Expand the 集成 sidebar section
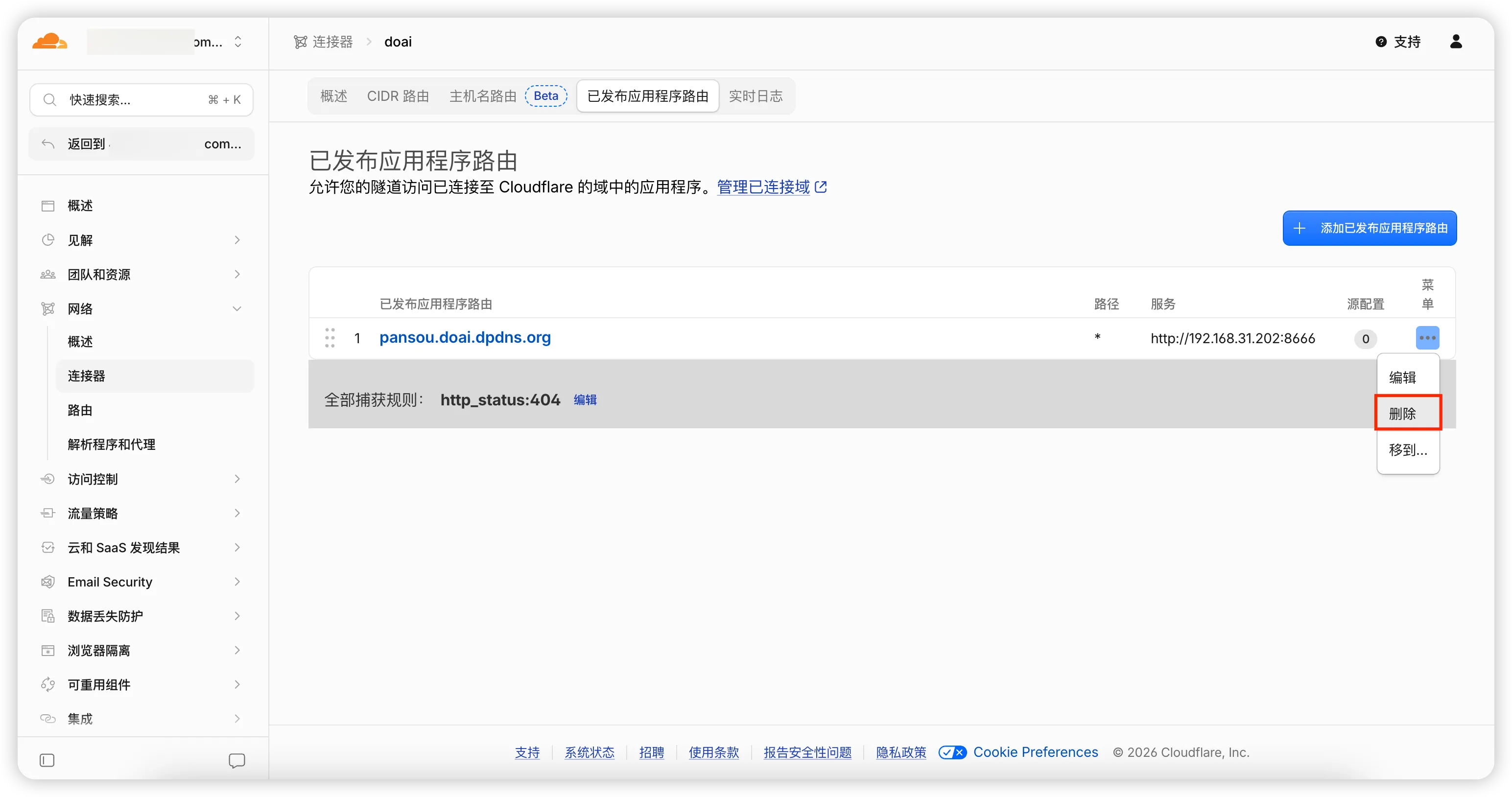 point(142,719)
